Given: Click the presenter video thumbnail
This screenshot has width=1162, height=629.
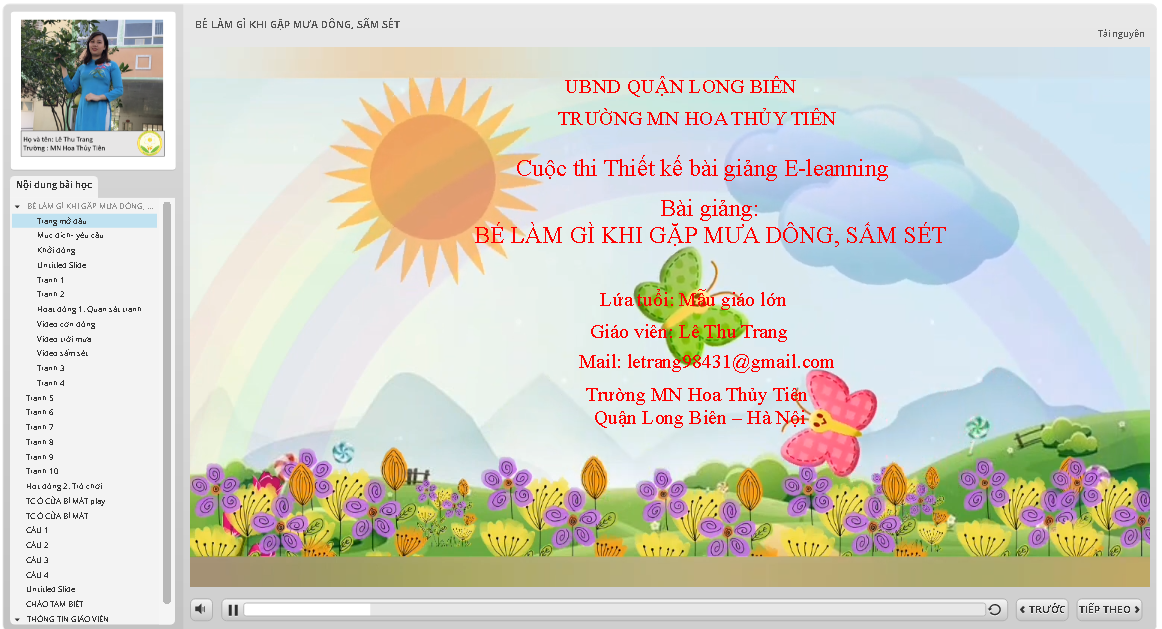Looking at the screenshot, I should point(92,75).
